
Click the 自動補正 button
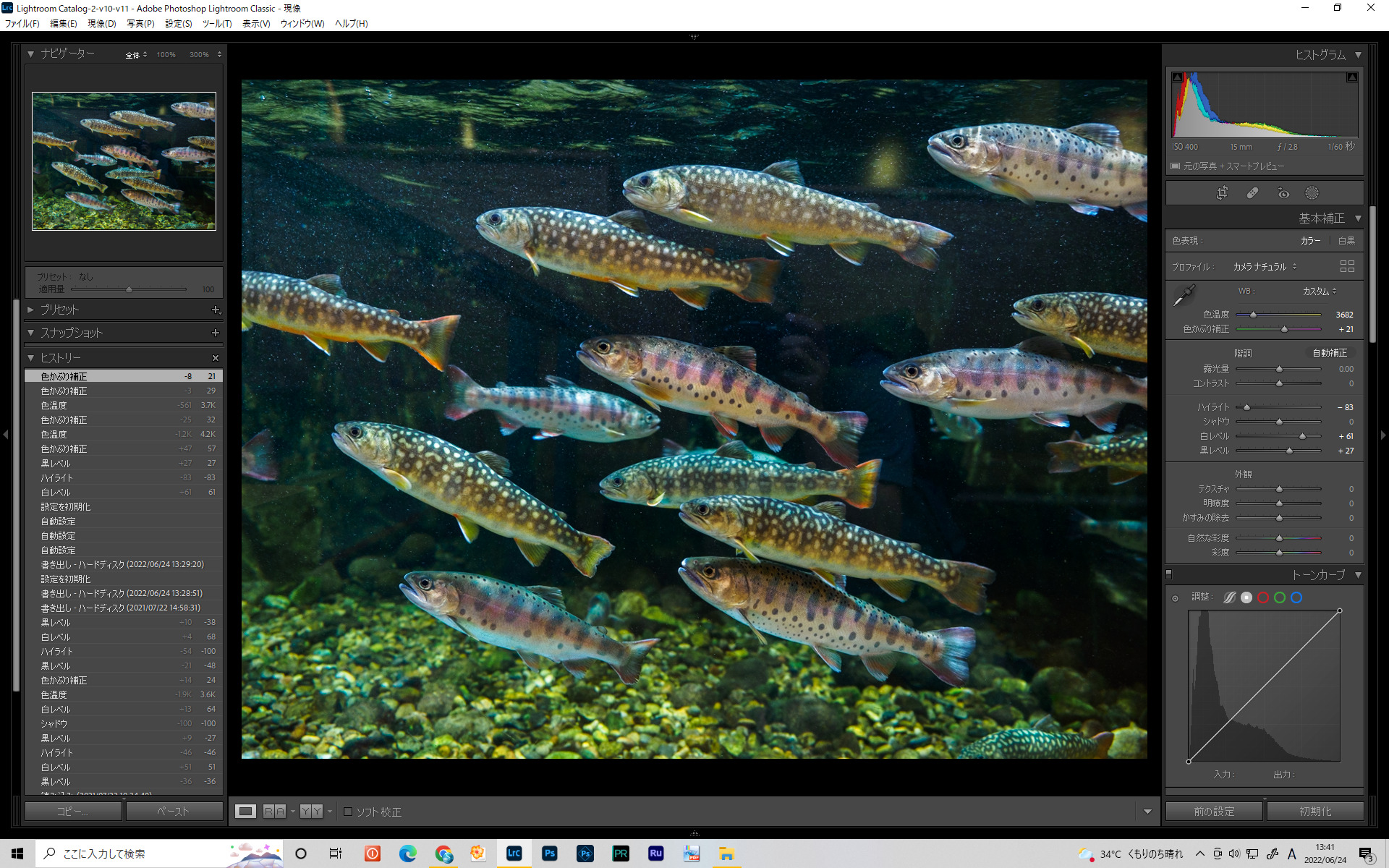[1330, 353]
